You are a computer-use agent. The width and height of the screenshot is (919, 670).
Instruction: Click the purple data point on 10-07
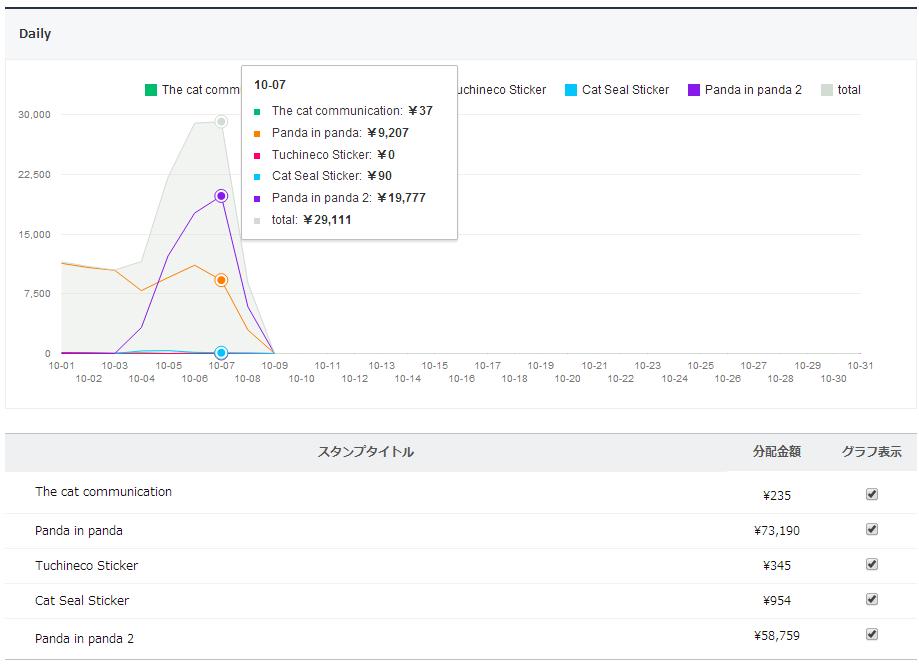[x=221, y=196]
